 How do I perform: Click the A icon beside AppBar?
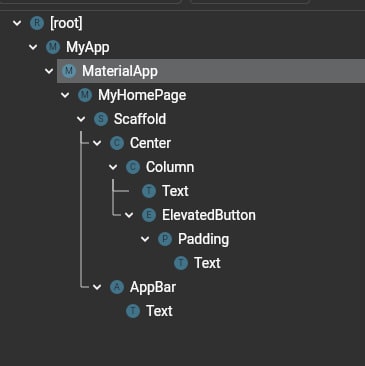pyautogui.click(x=117, y=287)
